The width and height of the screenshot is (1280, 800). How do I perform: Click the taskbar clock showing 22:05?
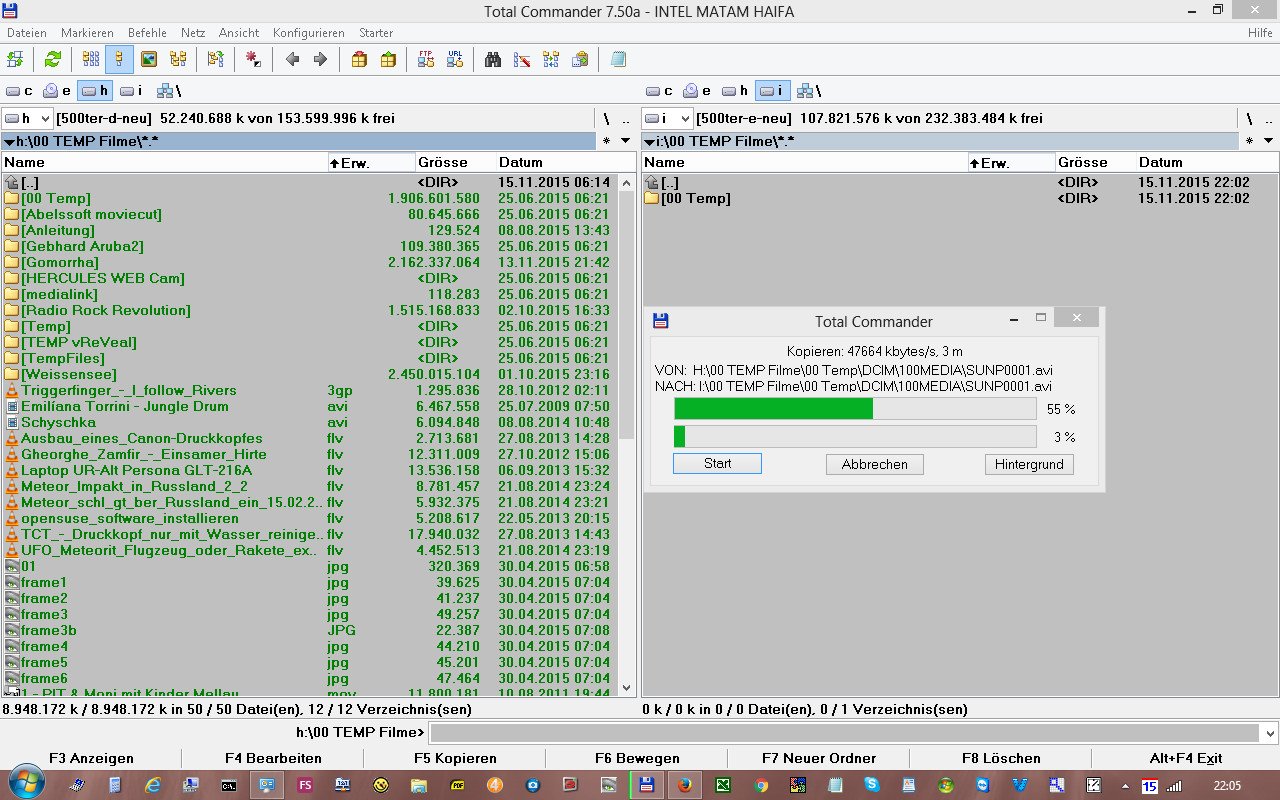pyautogui.click(x=1227, y=786)
